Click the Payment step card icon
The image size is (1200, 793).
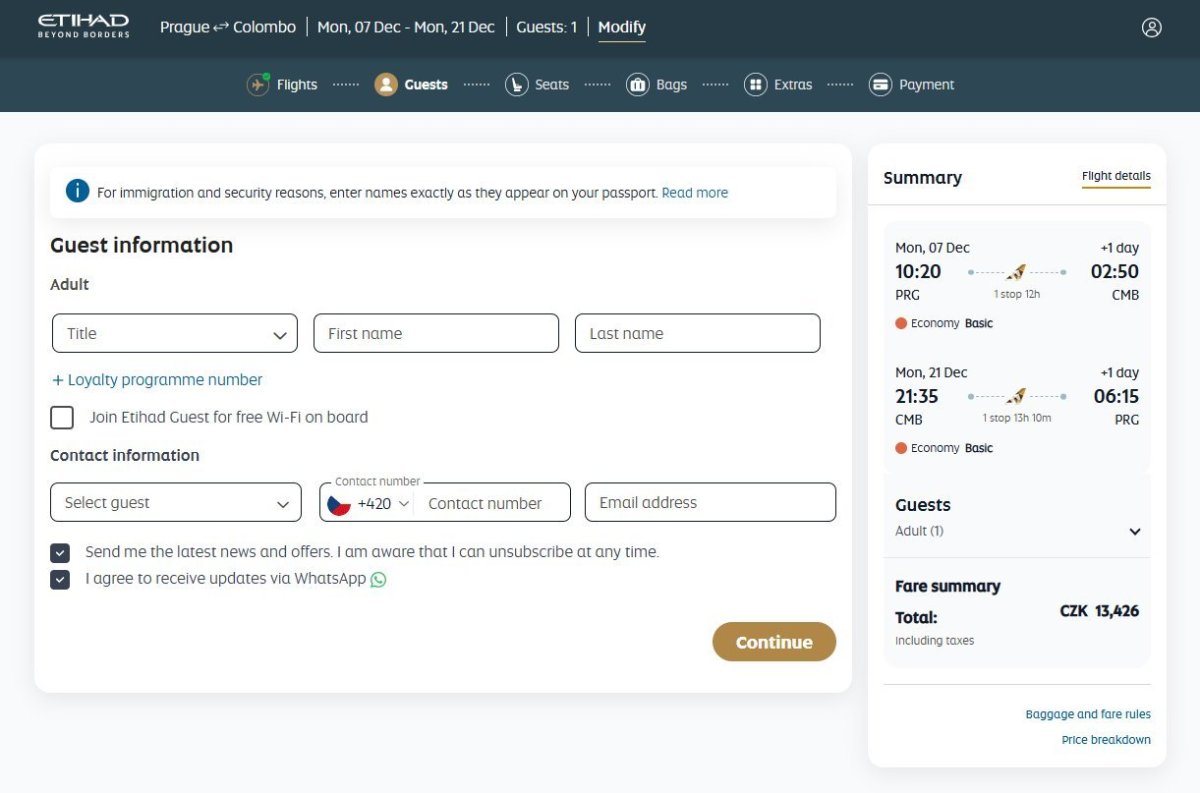tap(880, 85)
